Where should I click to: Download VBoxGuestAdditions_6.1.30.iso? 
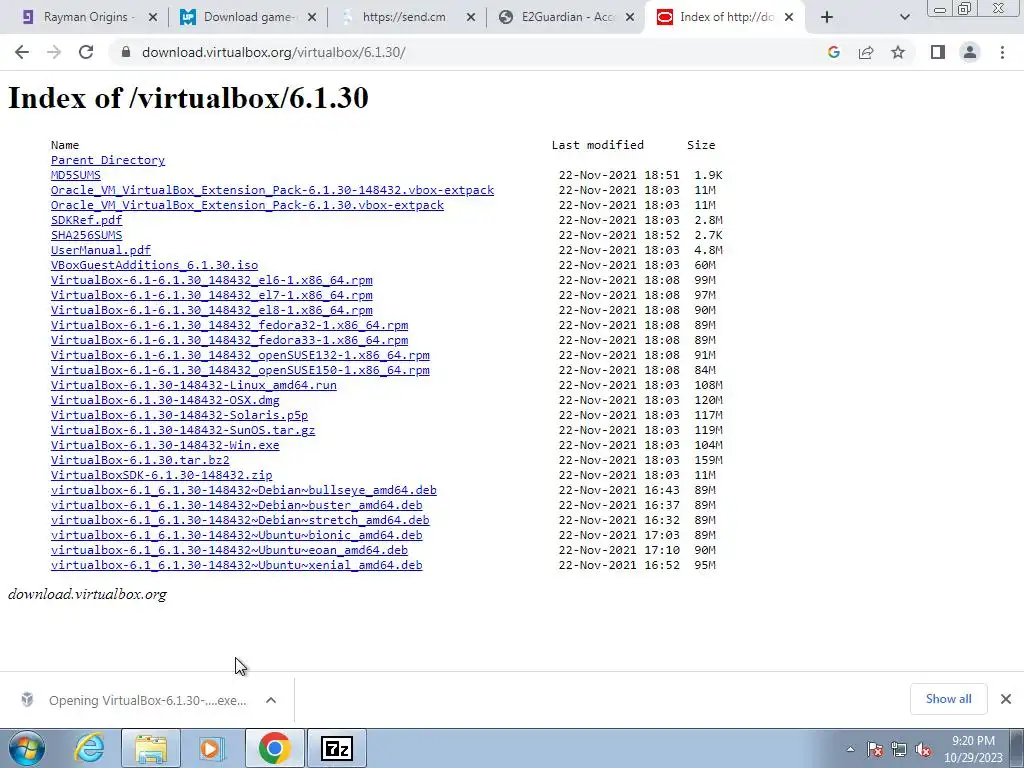154,265
